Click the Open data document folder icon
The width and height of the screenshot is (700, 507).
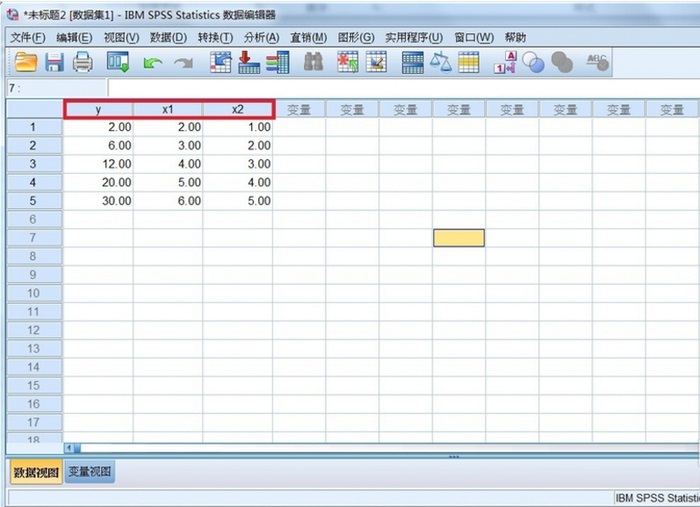(x=26, y=62)
